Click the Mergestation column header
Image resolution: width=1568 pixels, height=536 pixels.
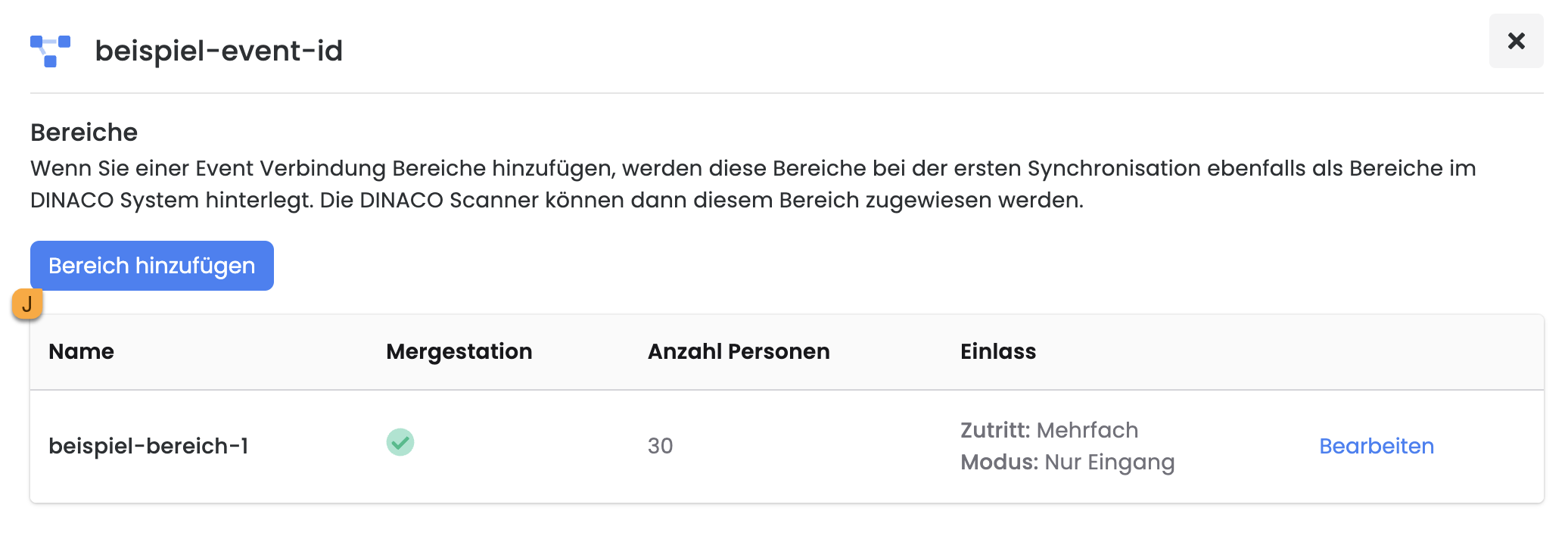(459, 351)
